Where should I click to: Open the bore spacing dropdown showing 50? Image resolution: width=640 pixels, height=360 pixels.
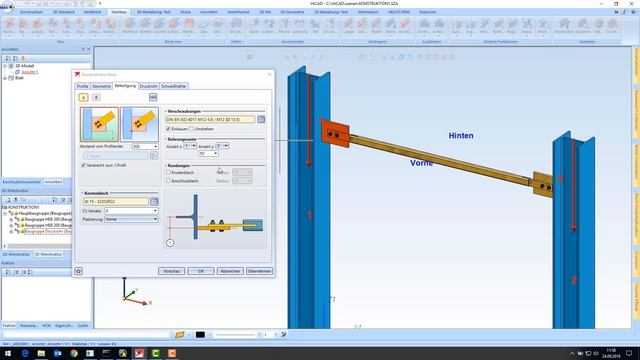tap(216, 153)
